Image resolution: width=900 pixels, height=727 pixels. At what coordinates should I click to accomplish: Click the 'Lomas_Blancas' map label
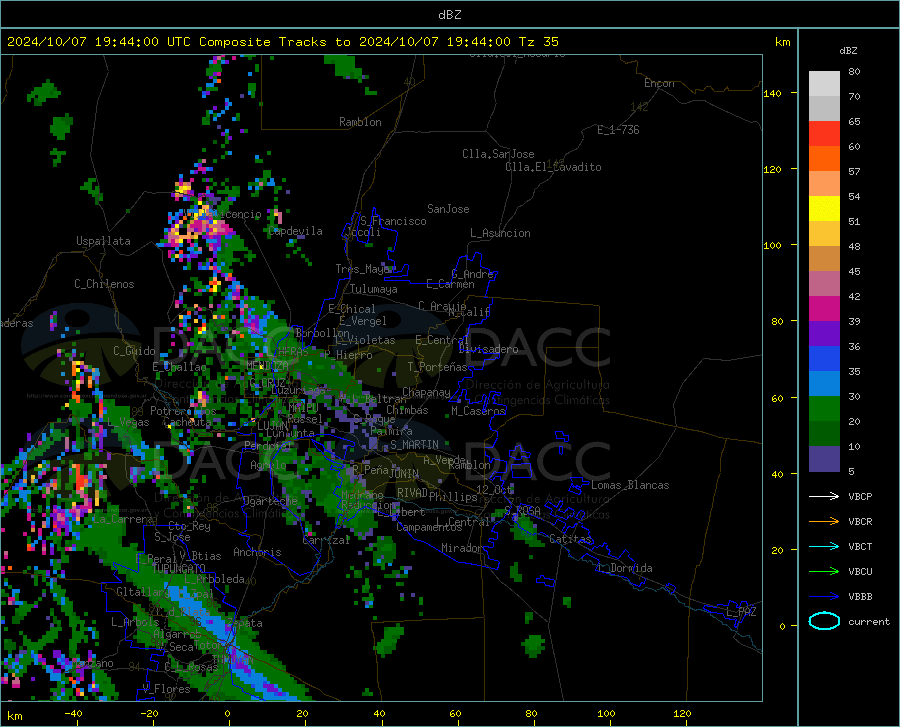point(630,485)
